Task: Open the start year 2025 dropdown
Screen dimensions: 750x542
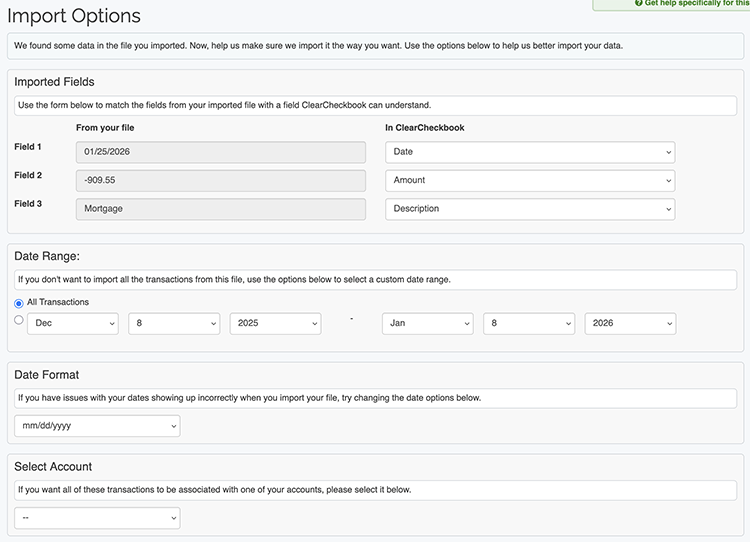Action: point(276,323)
